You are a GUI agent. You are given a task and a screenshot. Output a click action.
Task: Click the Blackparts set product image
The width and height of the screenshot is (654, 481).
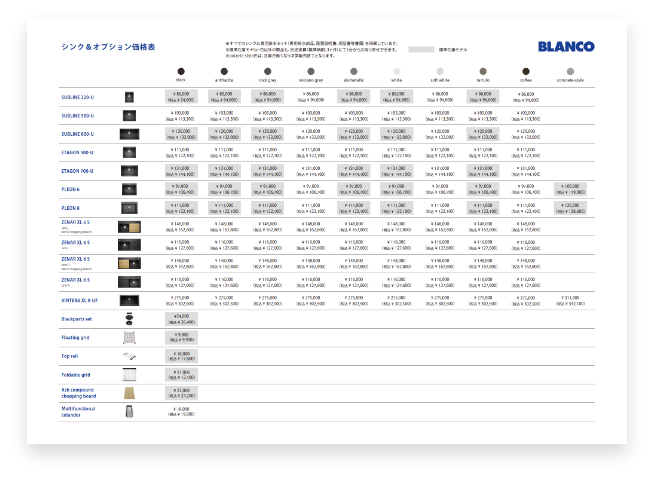tap(129, 319)
